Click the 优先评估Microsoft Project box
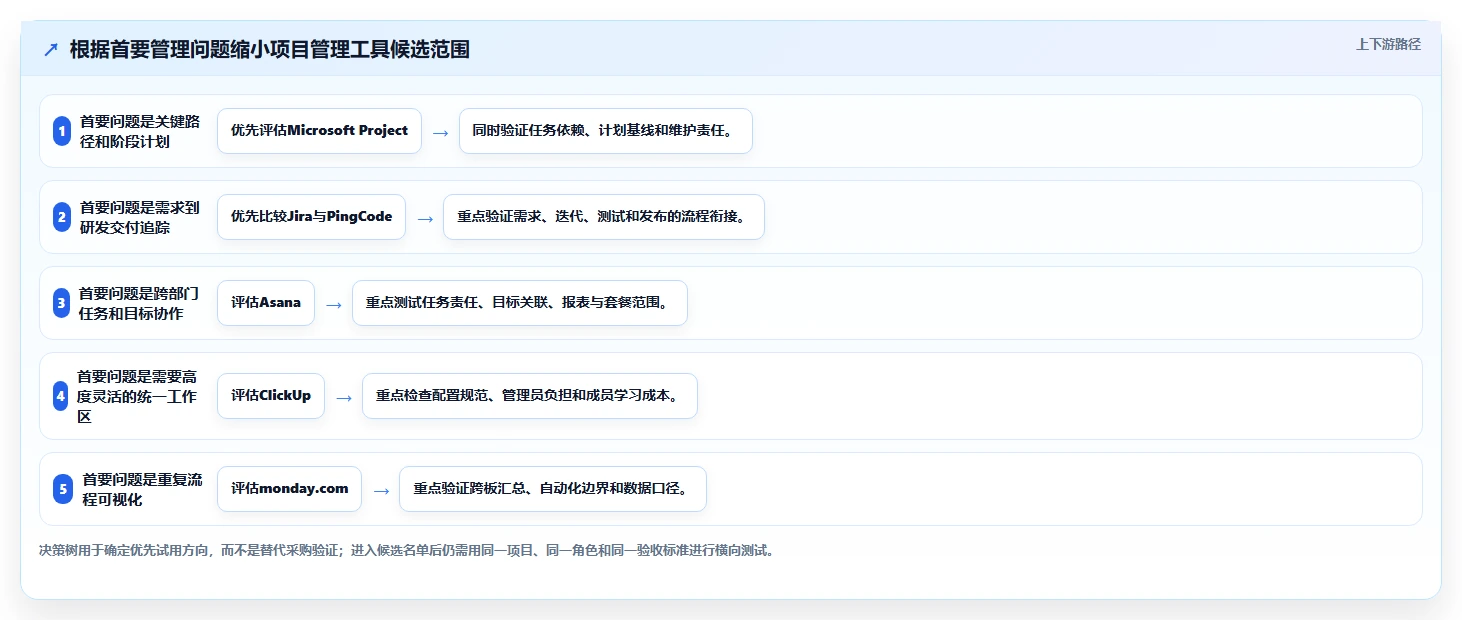 point(319,131)
